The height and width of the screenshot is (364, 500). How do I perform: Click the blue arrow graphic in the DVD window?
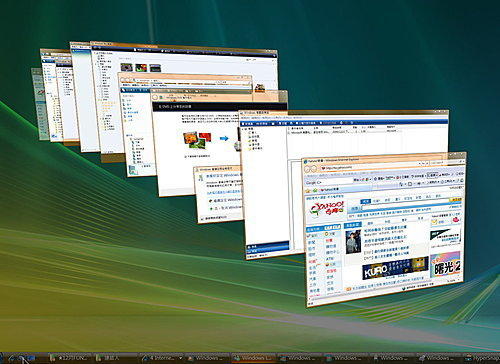pos(224,138)
